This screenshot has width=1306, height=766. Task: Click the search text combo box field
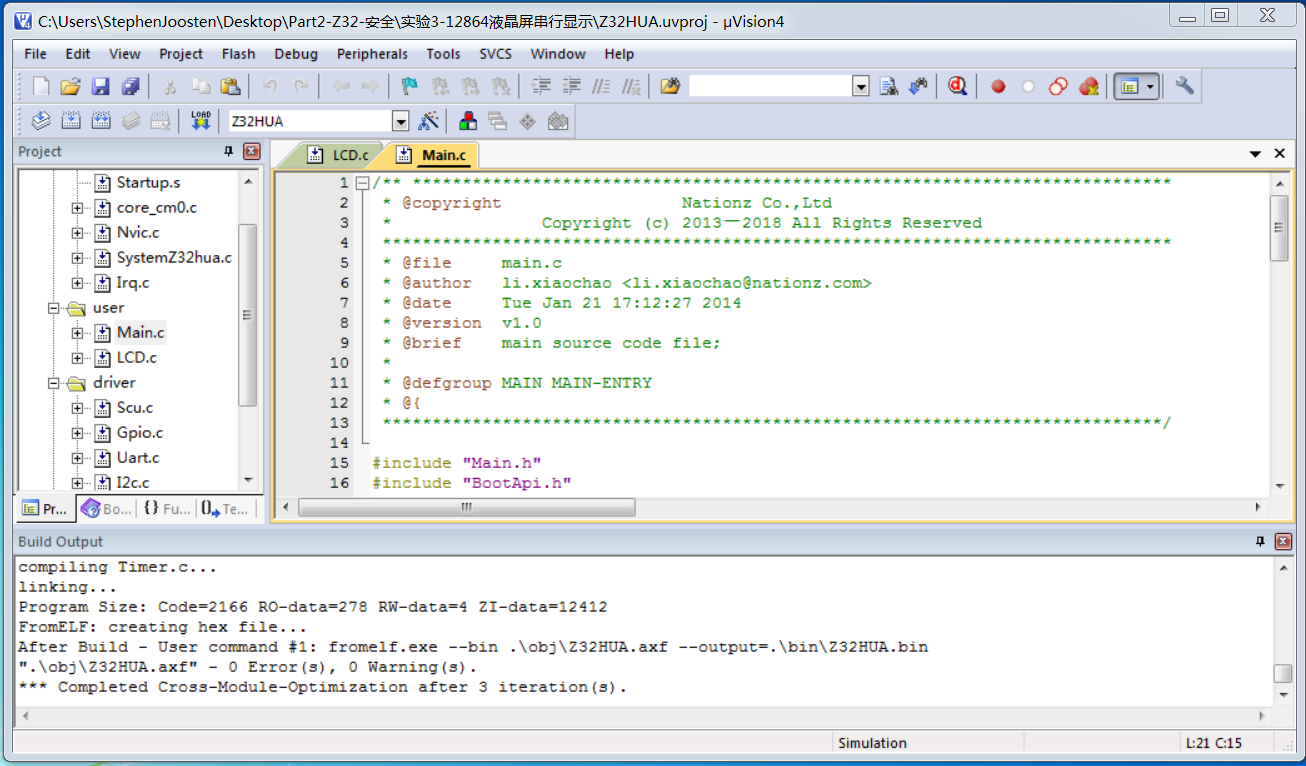click(769, 87)
